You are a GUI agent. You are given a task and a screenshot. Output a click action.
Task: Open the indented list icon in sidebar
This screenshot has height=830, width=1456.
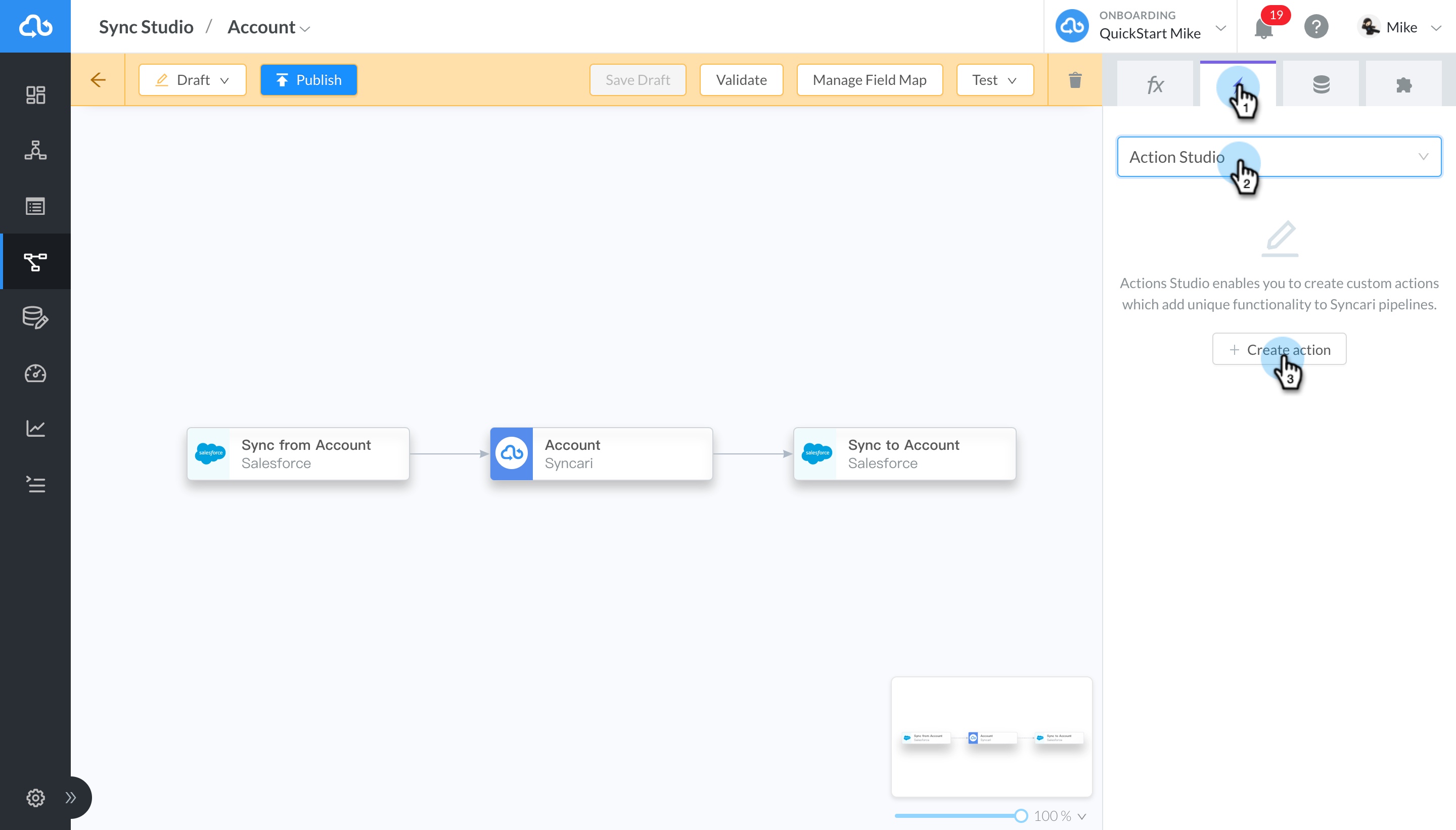35,485
